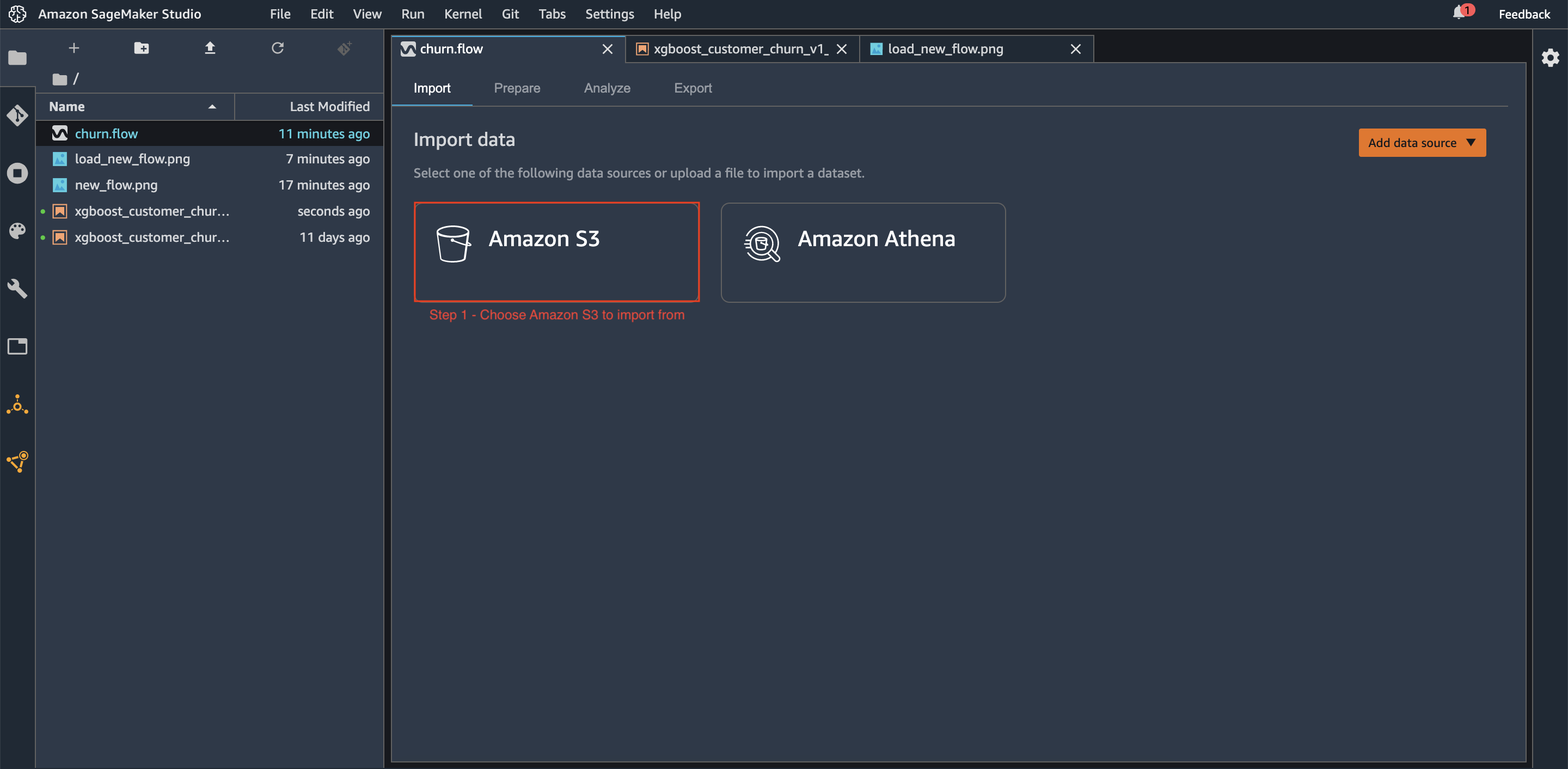Click the new launcher plus icon
This screenshot has height=769, width=1568.
pos(73,47)
